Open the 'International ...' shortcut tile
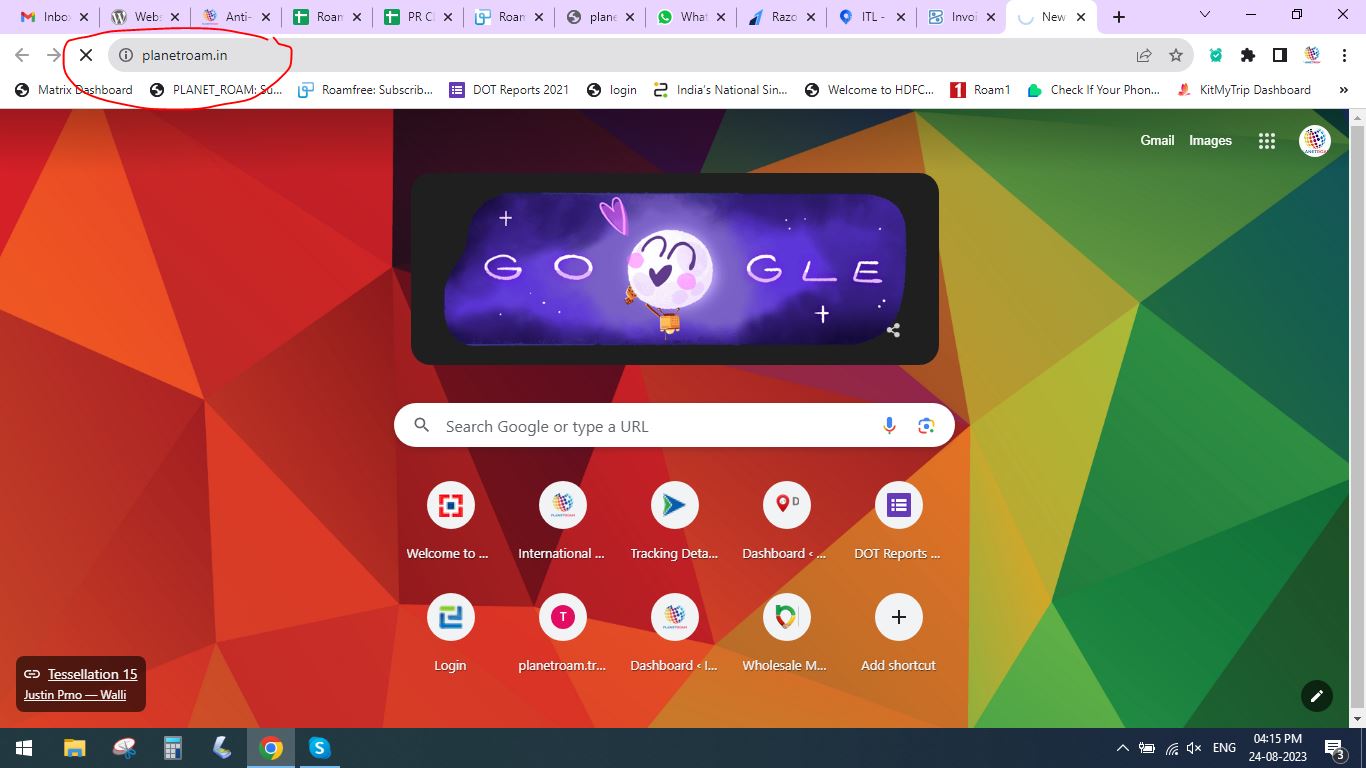This screenshot has height=768, width=1366. tap(562, 522)
